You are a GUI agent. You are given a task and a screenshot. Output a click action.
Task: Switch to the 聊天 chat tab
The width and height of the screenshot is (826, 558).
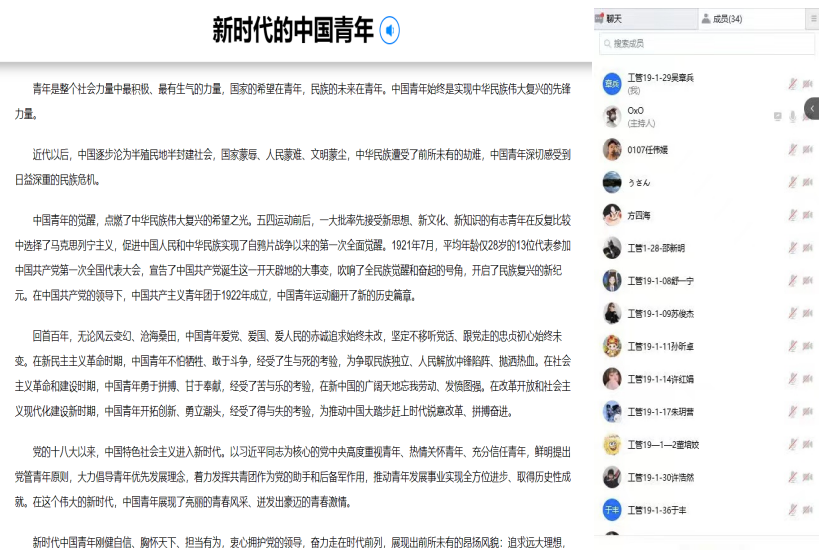pos(645,19)
